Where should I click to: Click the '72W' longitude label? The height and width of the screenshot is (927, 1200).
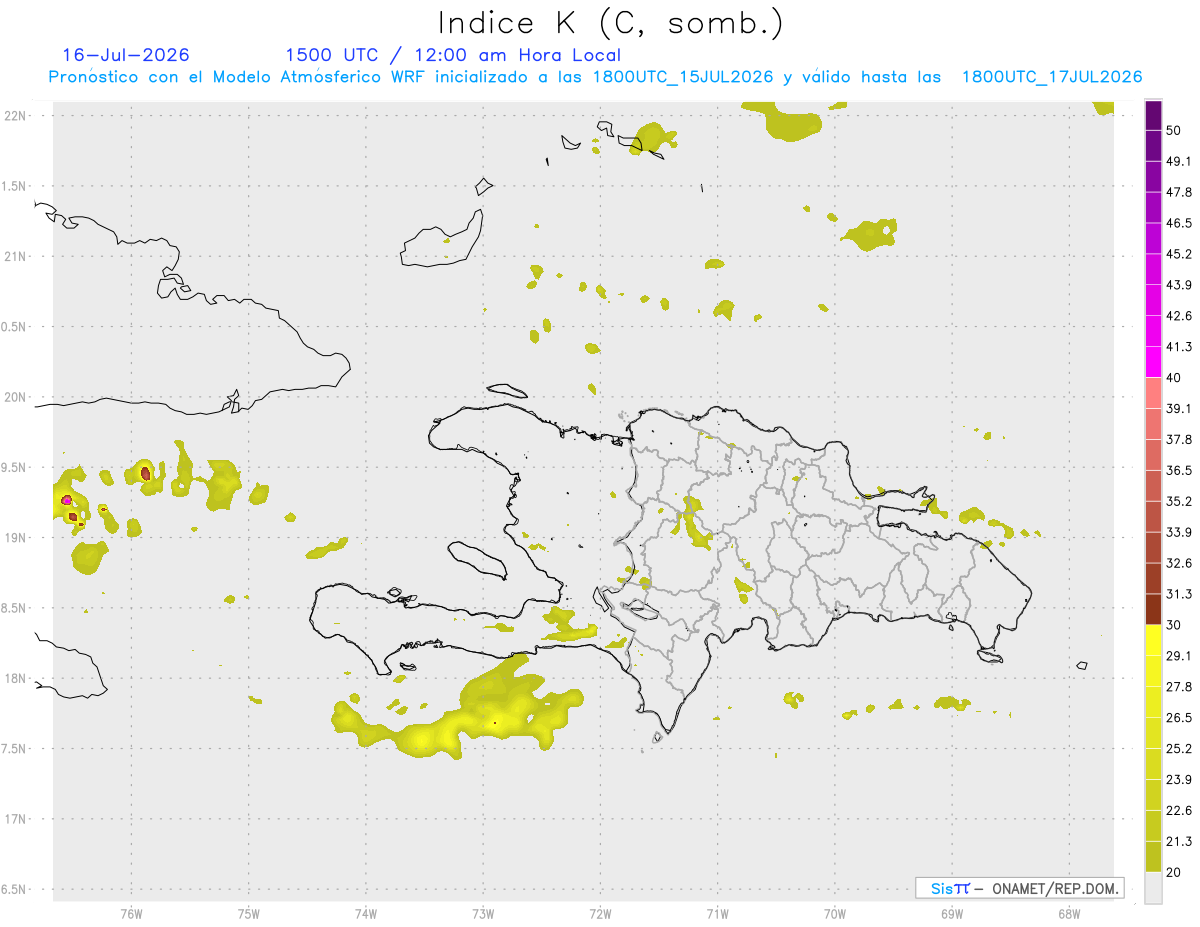pos(600,913)
